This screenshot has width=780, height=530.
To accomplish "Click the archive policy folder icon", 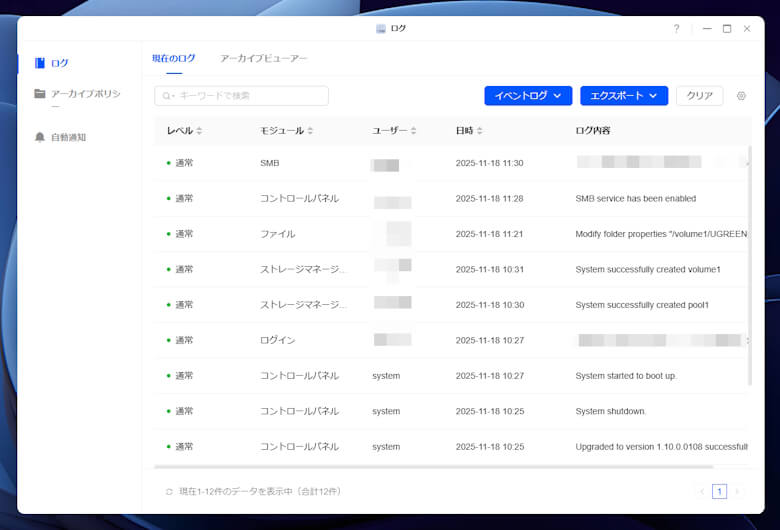I will coord(40,94).
